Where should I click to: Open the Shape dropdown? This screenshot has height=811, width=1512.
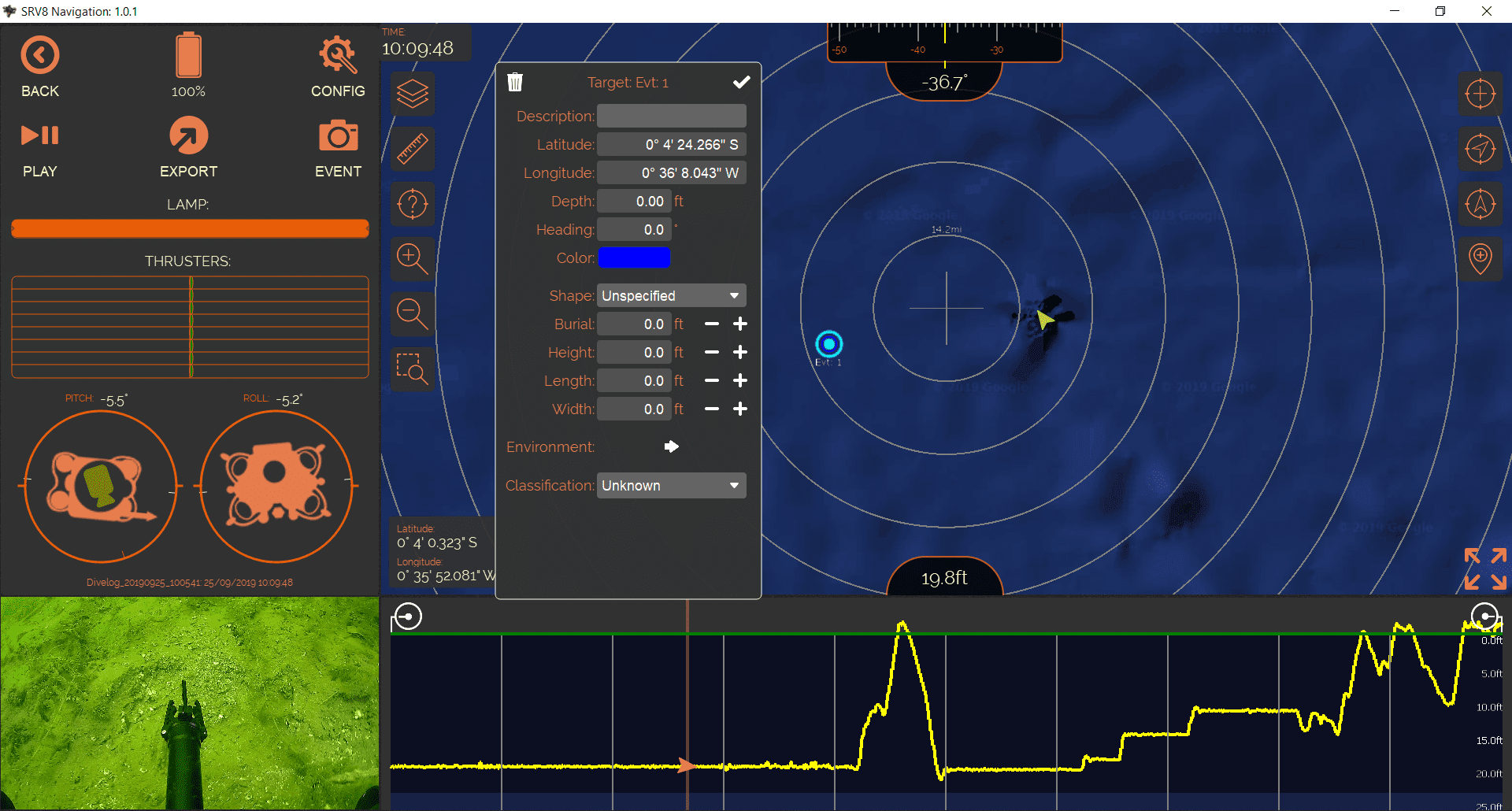click(x=671, y=295)
